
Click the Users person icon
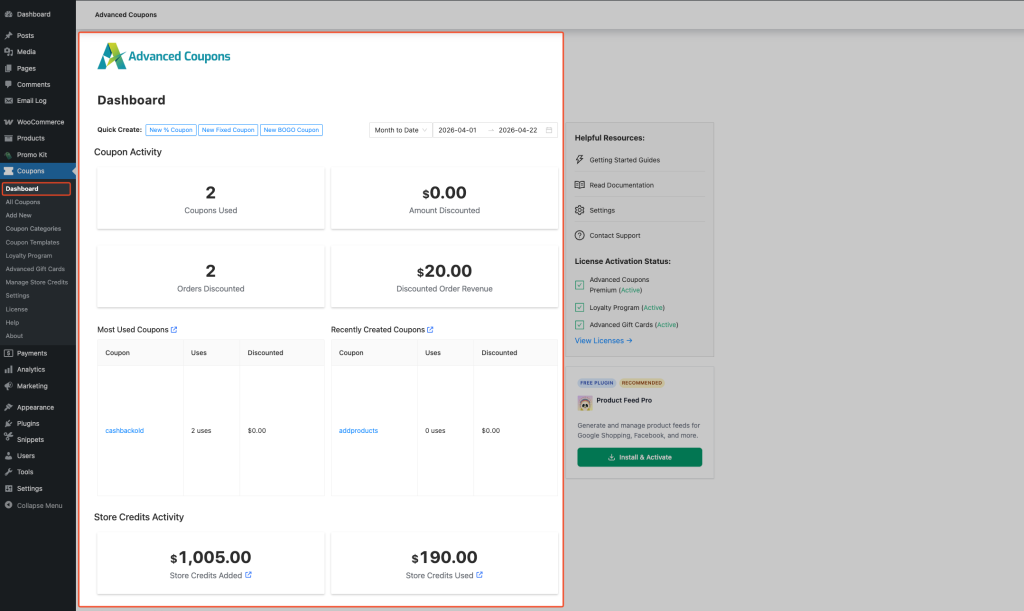pos(8,456)
